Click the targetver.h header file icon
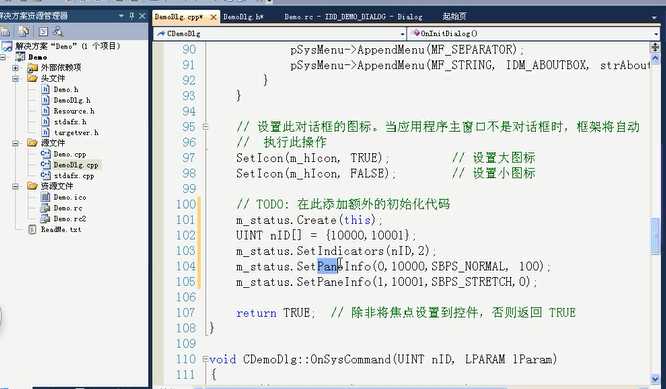This screenshot has height=389, width=666. [45, 132]
